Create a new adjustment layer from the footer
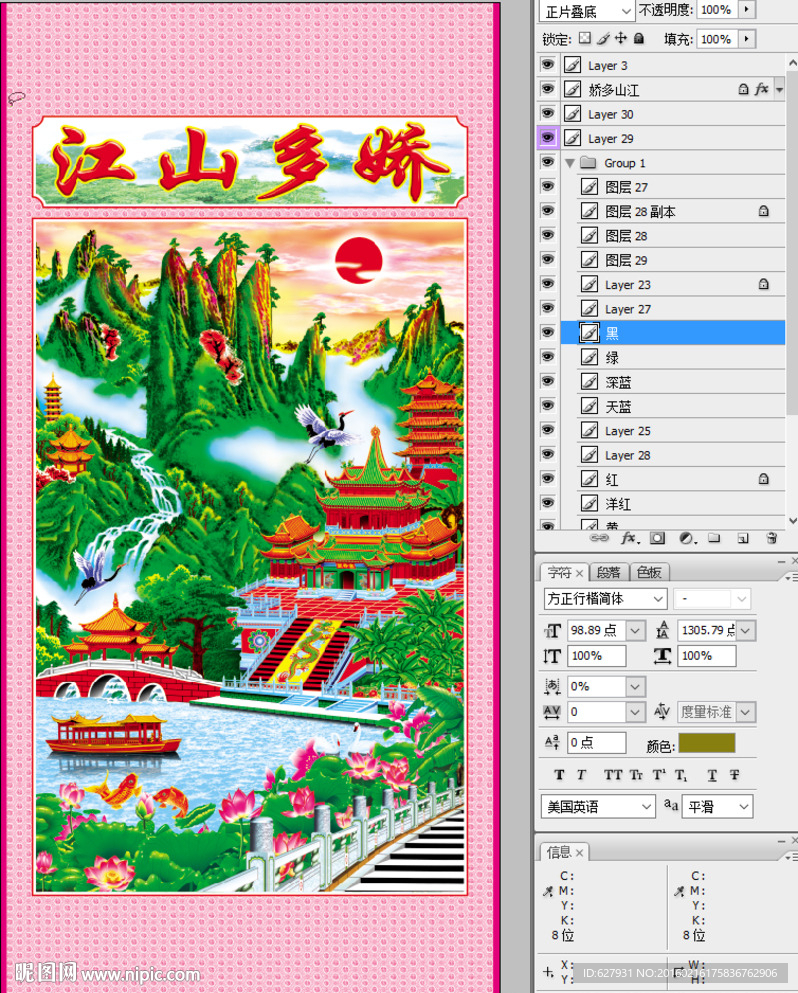Image resolution: width=798 pixels, height=993 pixels. (x=687, y=538)
